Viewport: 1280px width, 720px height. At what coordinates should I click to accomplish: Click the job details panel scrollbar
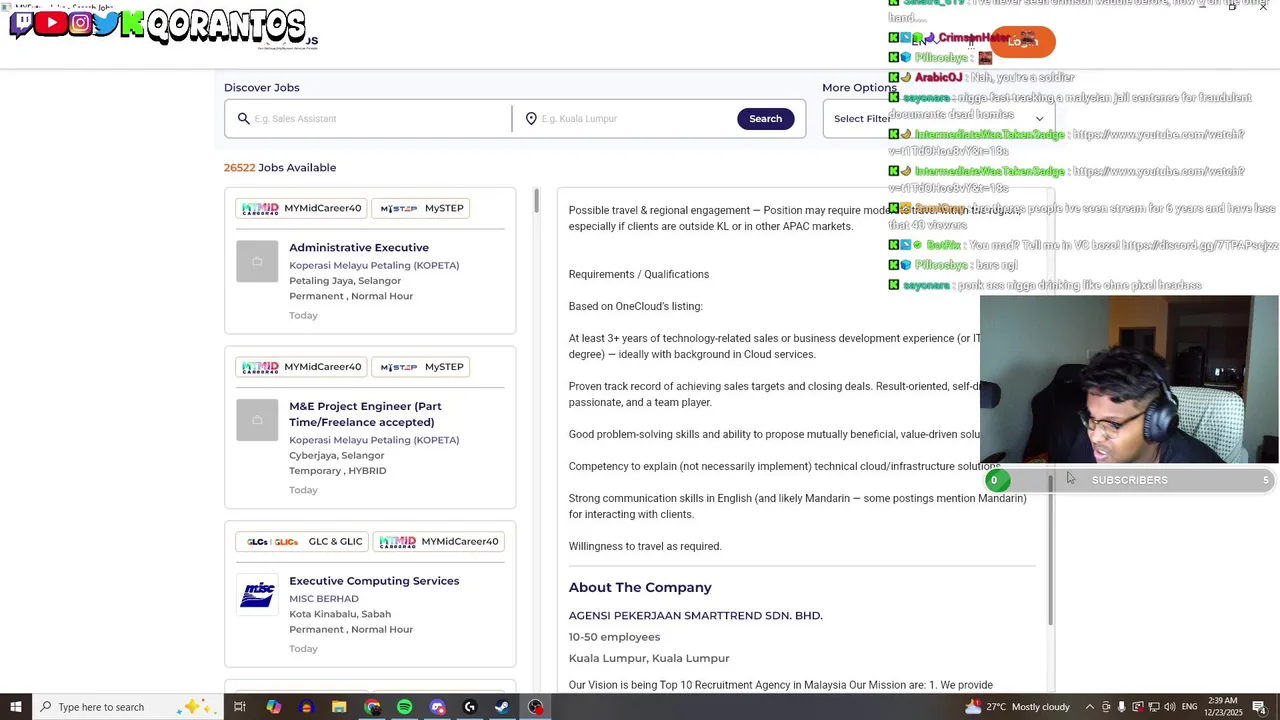tap(1050, 550)
